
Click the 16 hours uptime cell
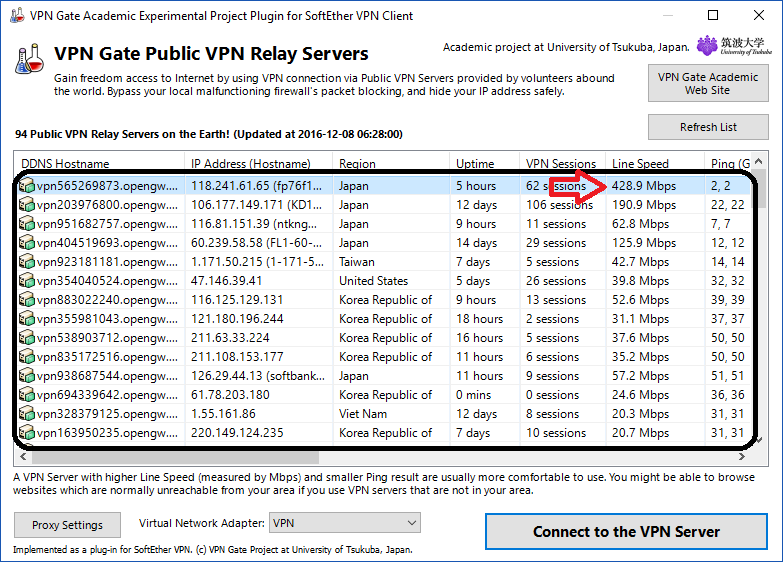[x=479, y=338]
